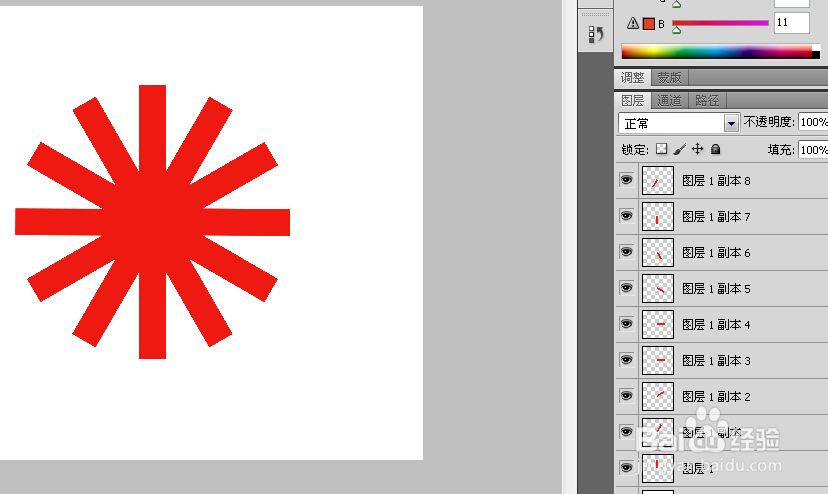This screenshot has height=494, width=828.
Task: Open the 路径 tab
Action: (707, 100)
